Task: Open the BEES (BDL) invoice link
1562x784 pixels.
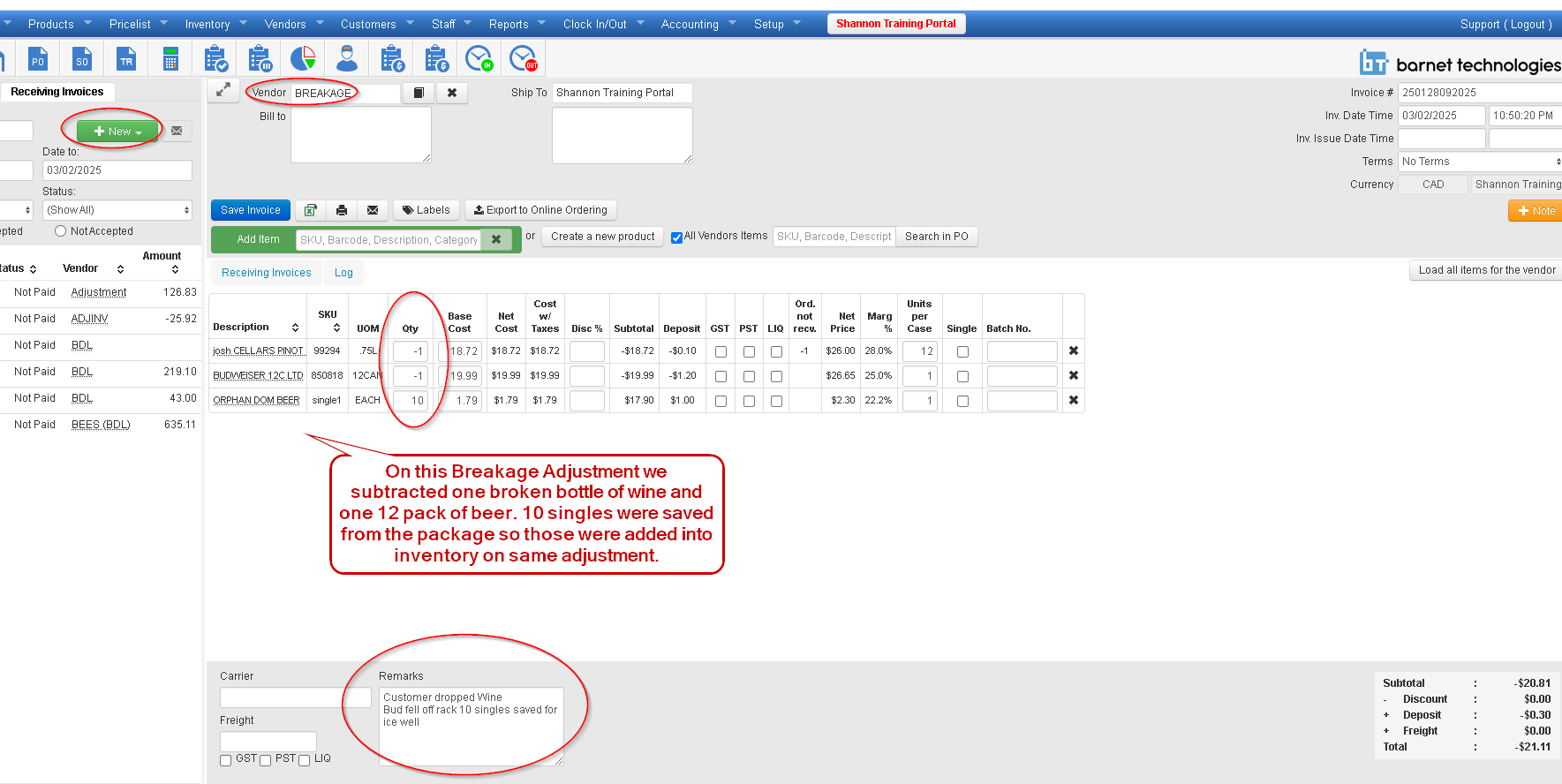Action: [101, 425]
